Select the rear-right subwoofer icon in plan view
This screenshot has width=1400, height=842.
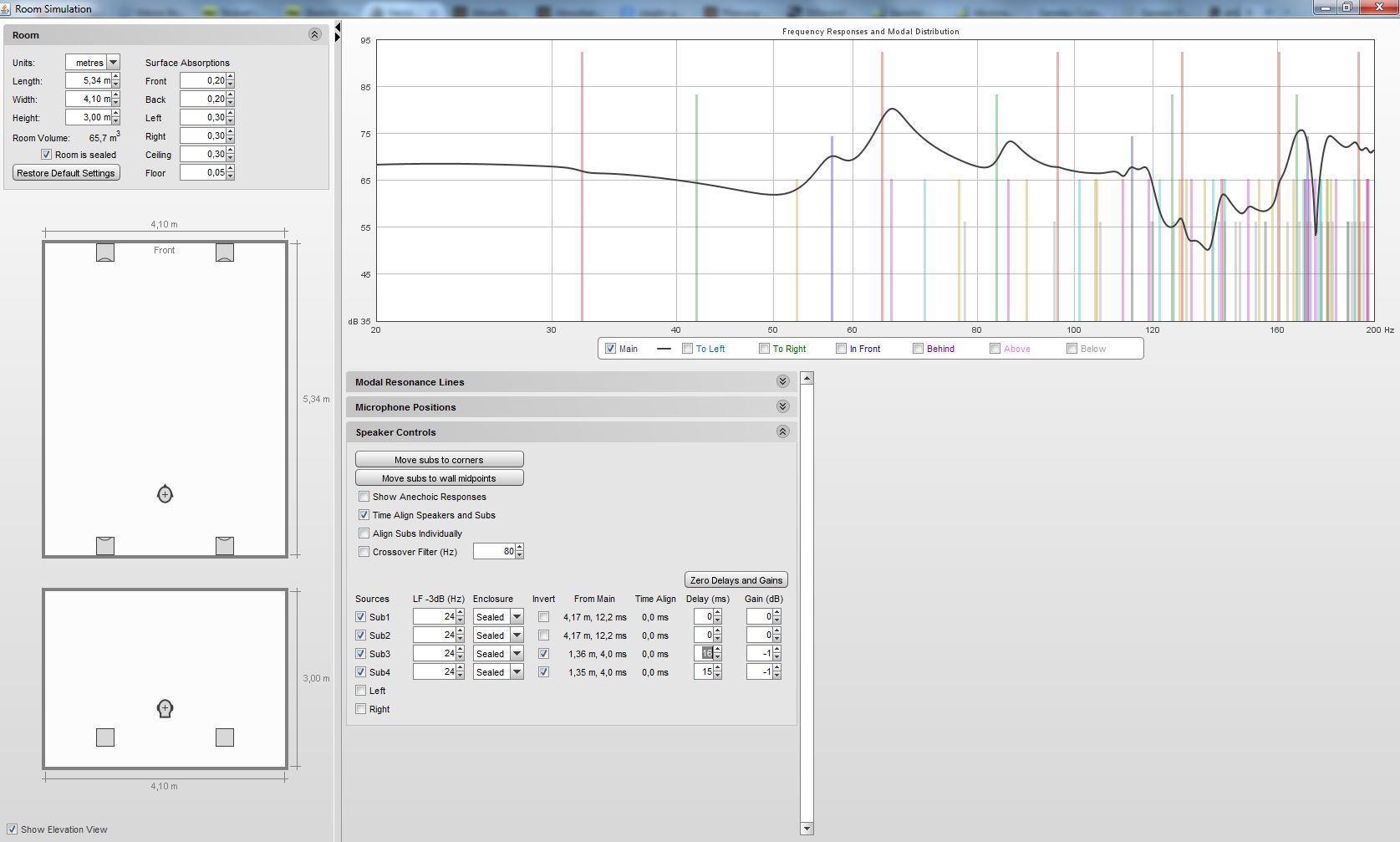[225, 545]
